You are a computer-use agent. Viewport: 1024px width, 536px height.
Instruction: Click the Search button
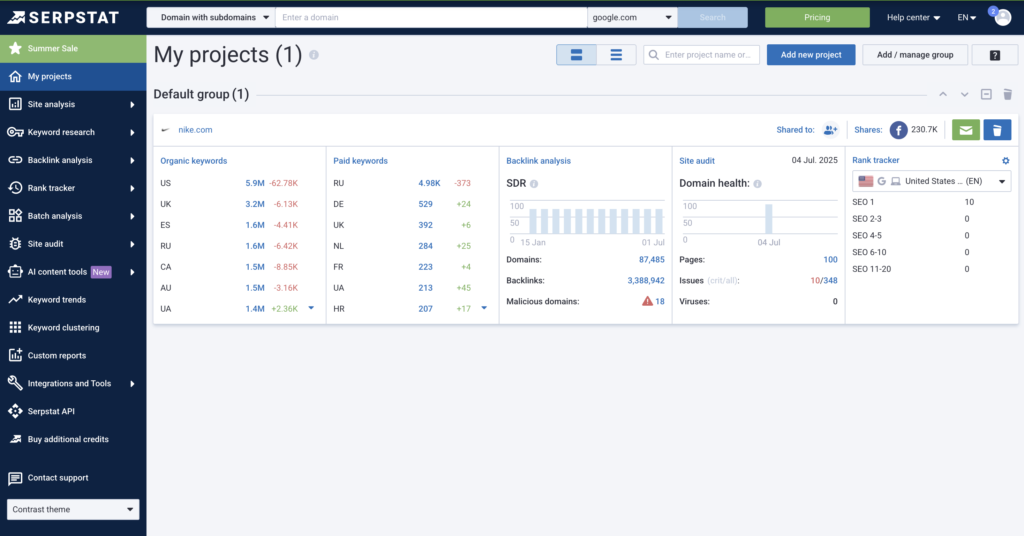coord(712,18)
